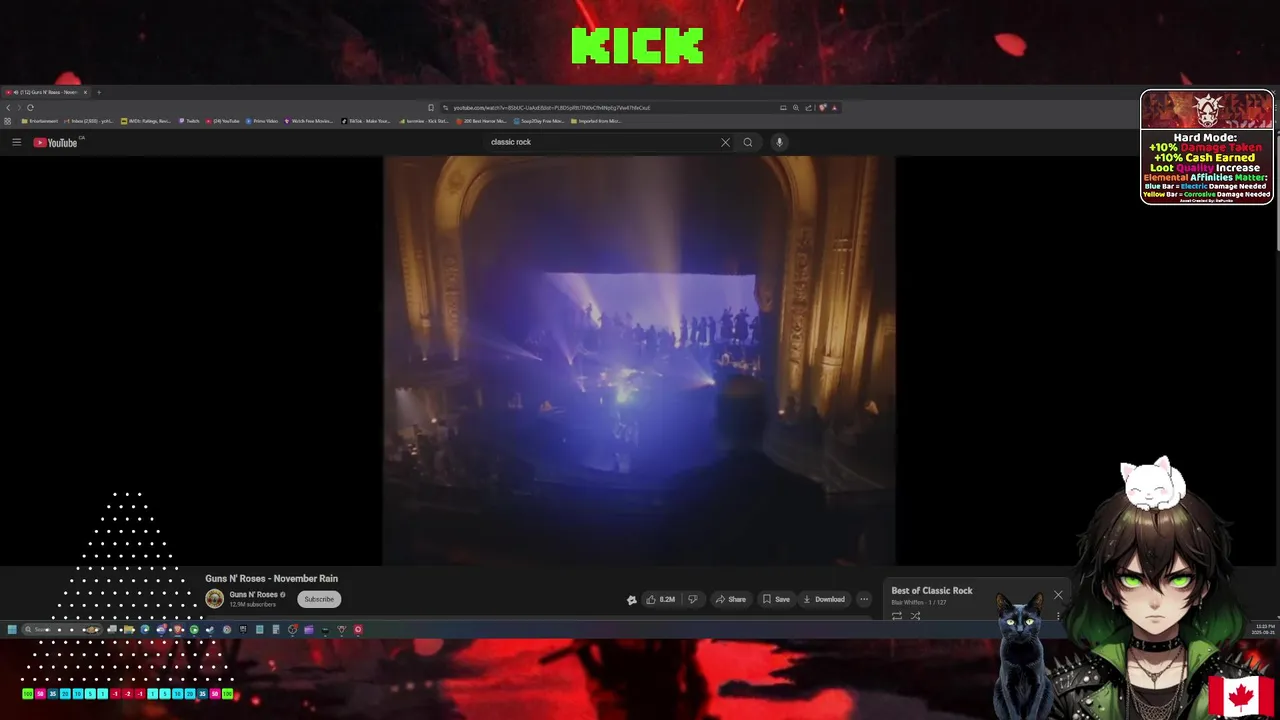Open Brave Shields icon
Screen dimensions: 1280x720
[x=822, y=107]
